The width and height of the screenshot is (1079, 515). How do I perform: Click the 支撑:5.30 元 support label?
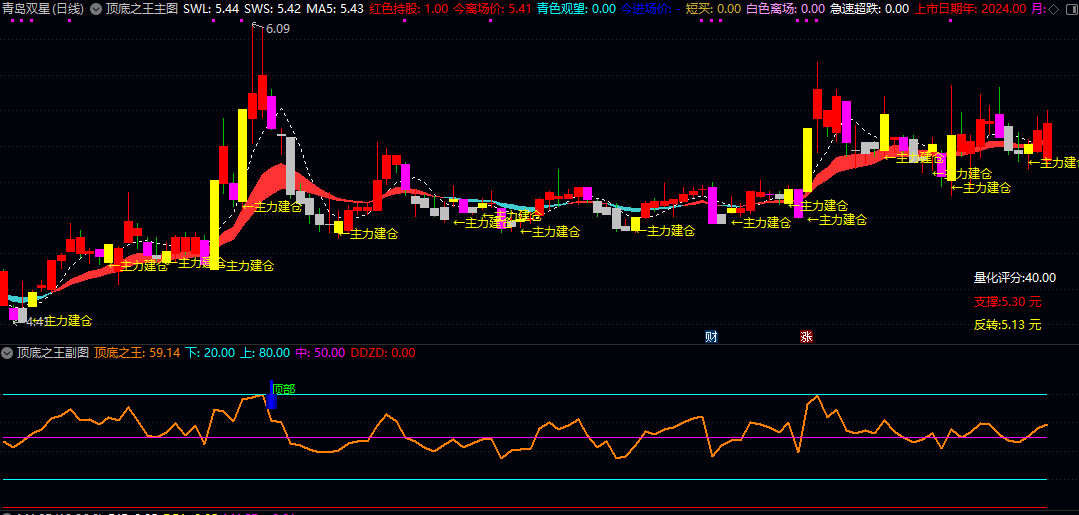pos(1007,301)
